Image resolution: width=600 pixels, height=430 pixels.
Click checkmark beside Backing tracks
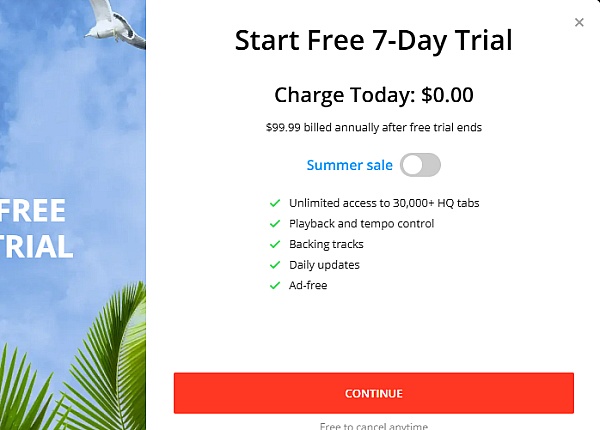coord(274,244)
